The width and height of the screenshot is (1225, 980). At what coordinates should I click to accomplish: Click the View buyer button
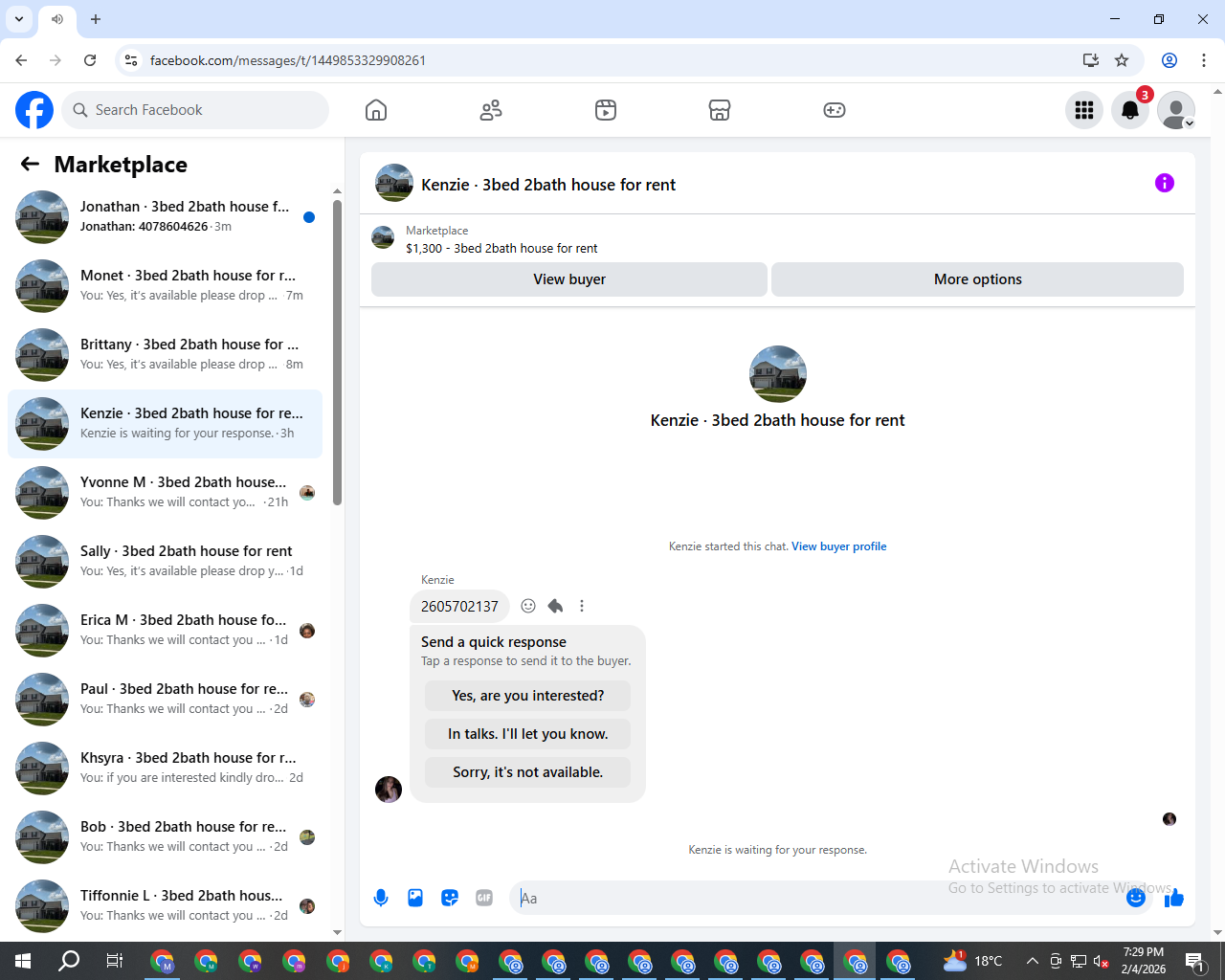point(569,279)
